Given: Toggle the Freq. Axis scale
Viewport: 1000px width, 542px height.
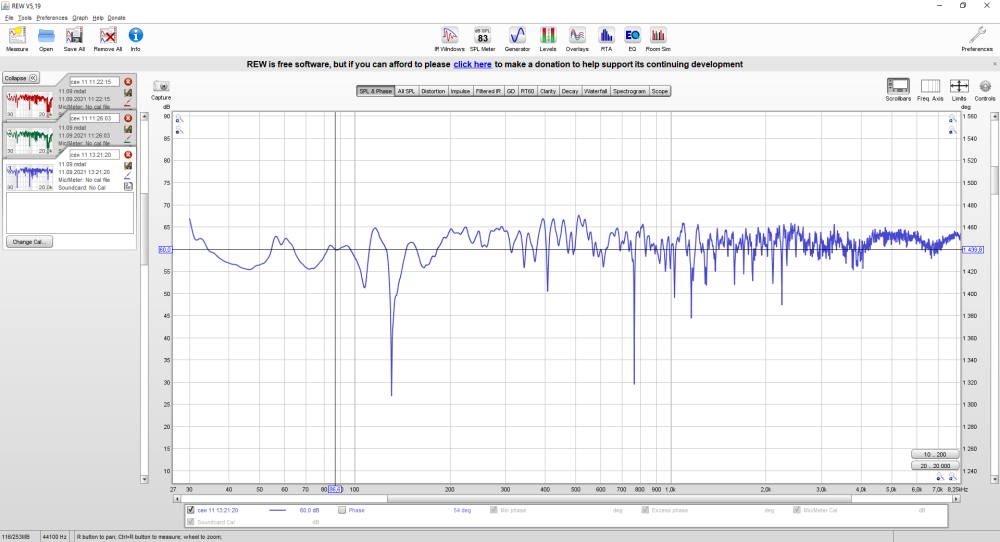Looking at the screenshot, I should 930,89.
